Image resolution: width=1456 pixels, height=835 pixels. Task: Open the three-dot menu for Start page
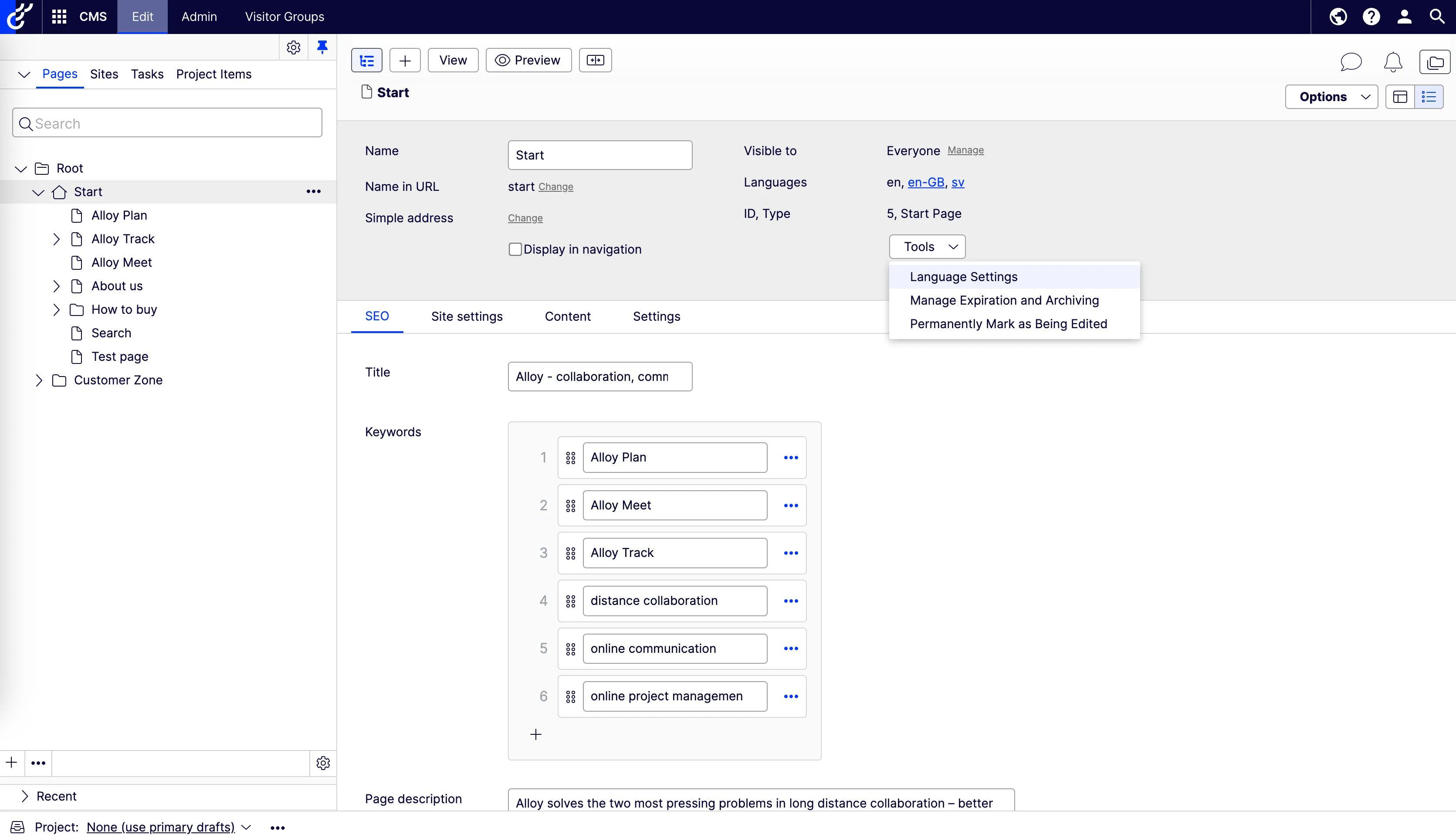314,192
